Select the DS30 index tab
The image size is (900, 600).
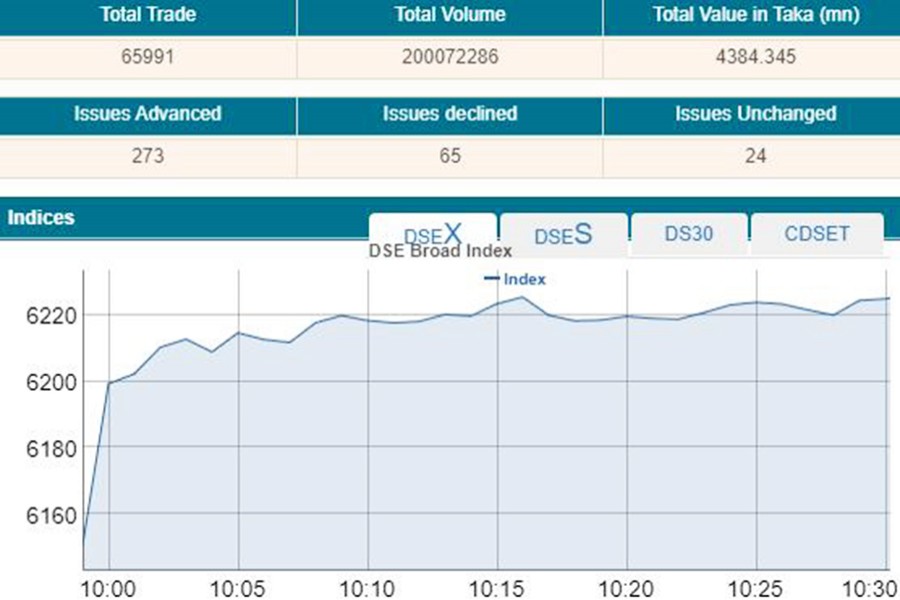(688, 231)
